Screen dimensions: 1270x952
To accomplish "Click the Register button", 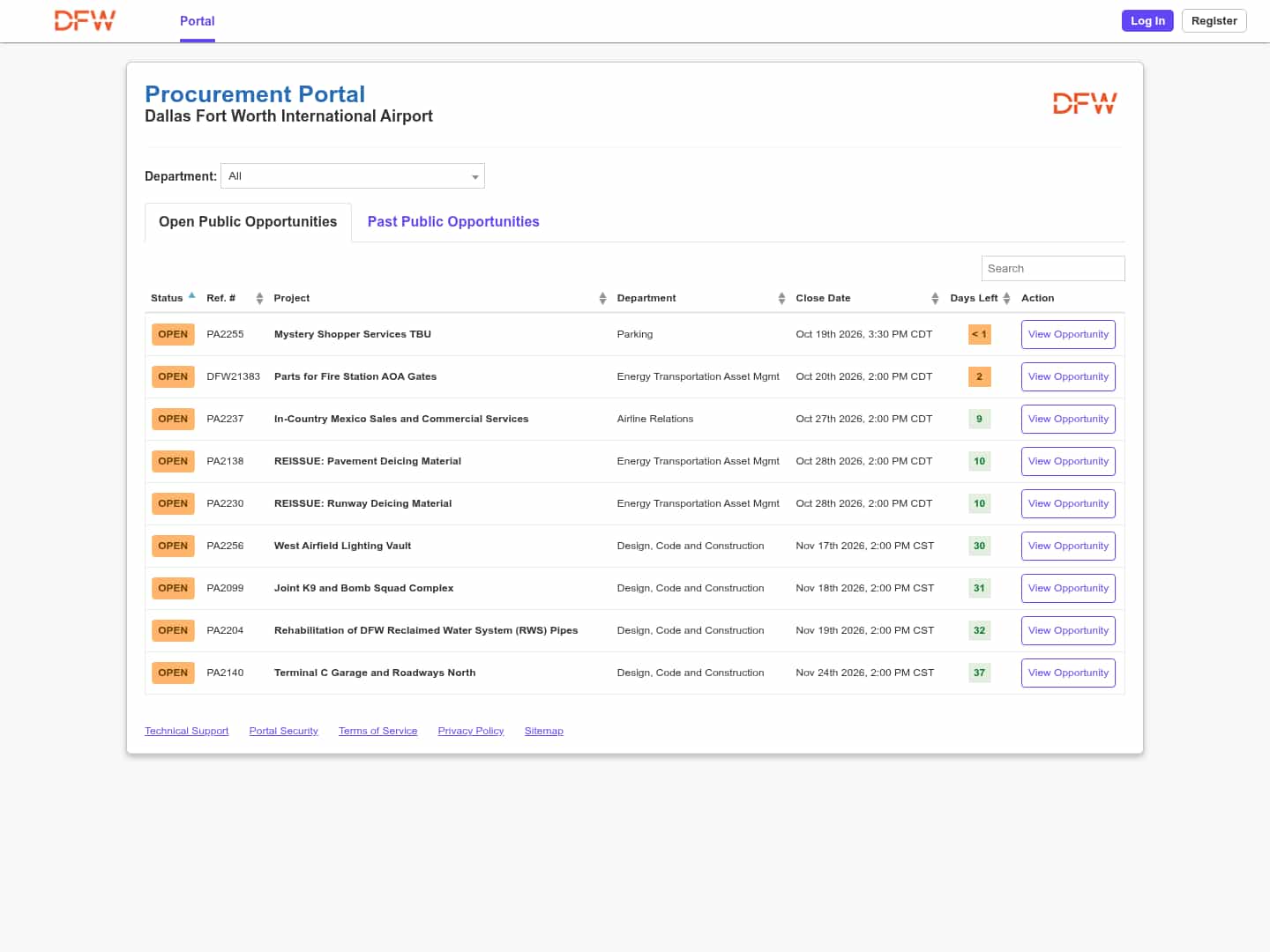I will (1214, 20).
